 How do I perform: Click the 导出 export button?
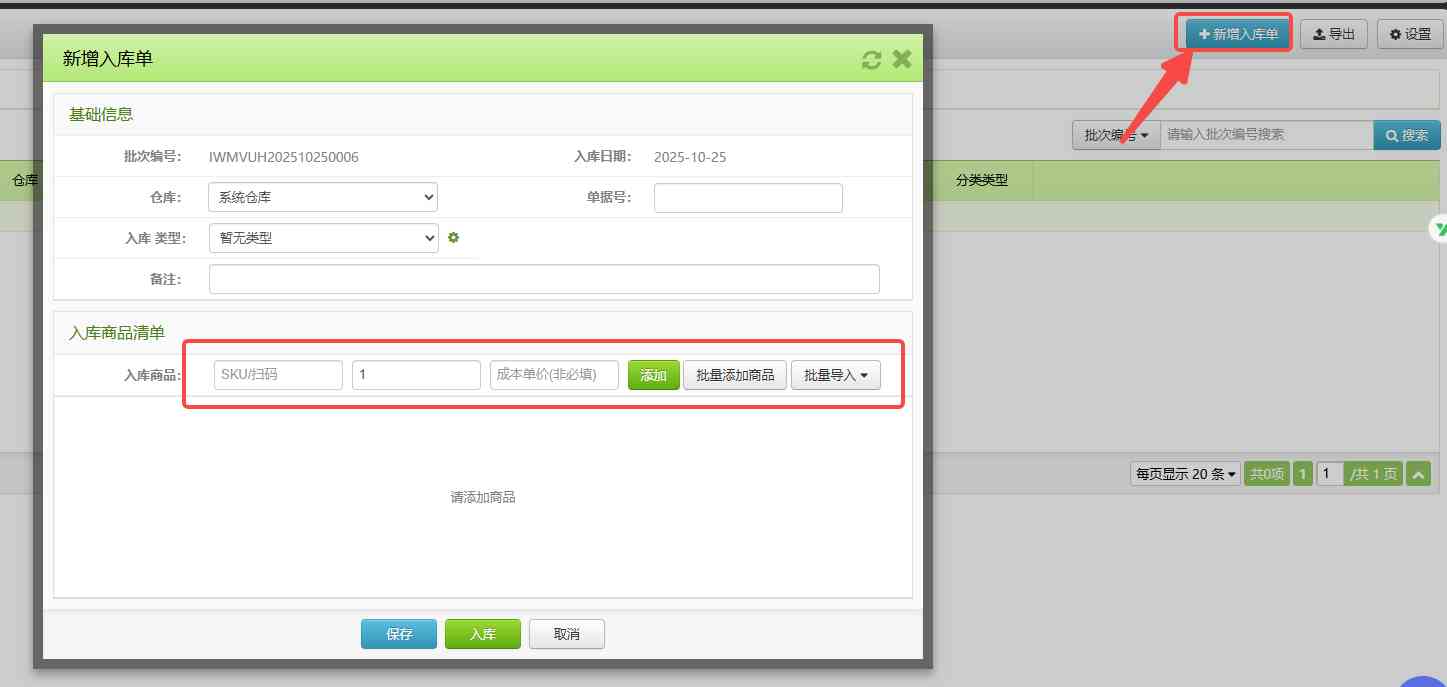1333,34
